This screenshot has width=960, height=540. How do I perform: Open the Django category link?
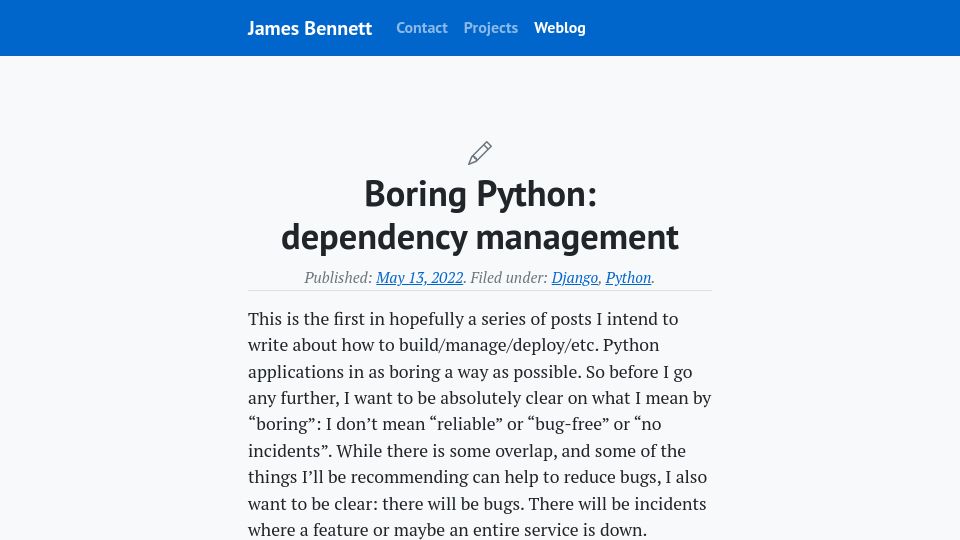click(x=574, y=277)
